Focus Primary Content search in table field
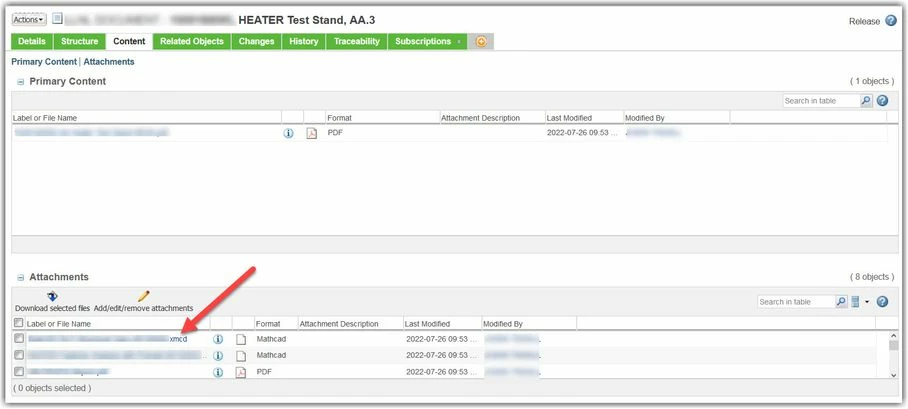The width and height of the screenshot is (908, 409). pyautogui.click(x=821, y=101)
